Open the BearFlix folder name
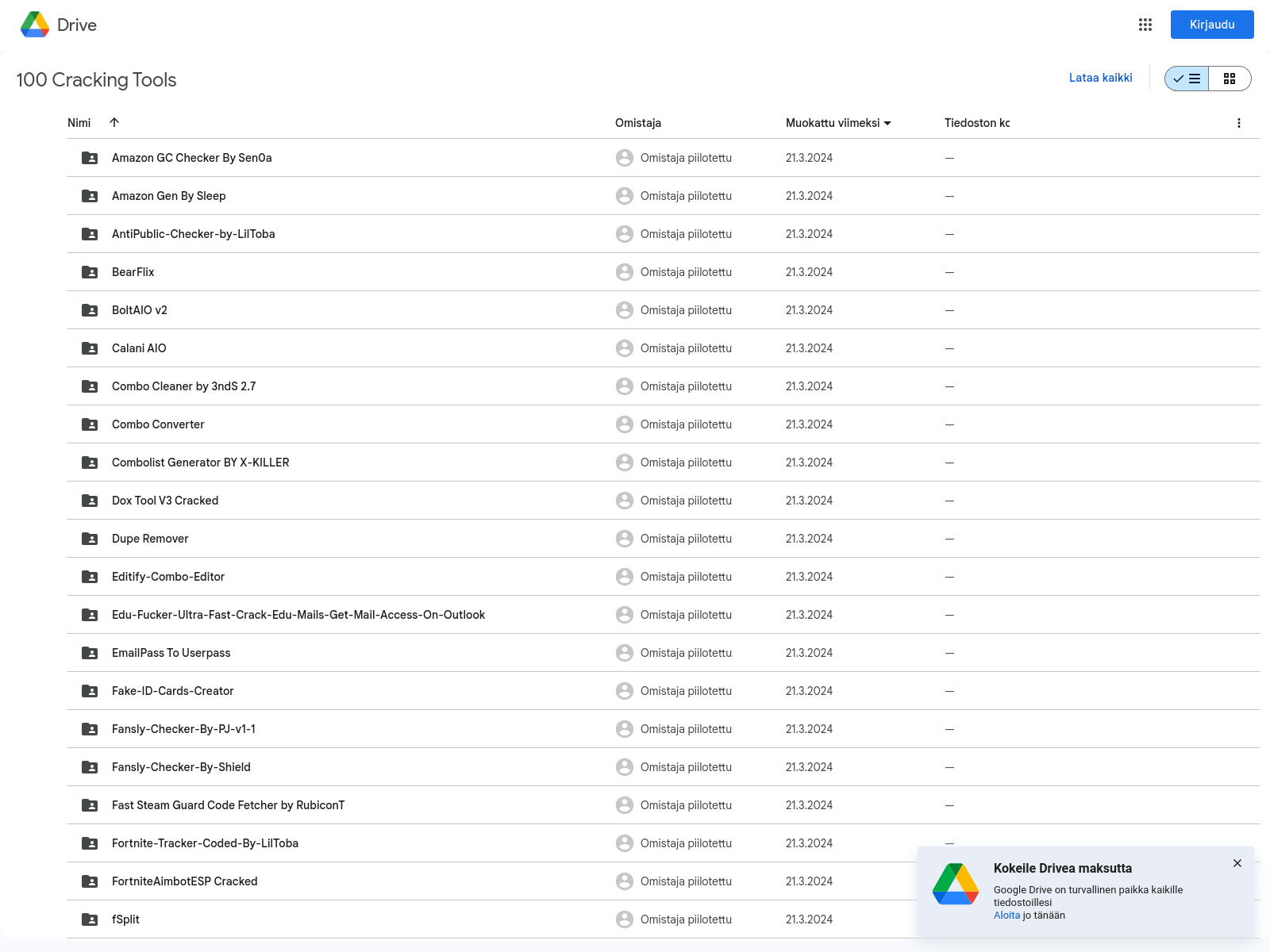Image resolution: width=1270 pixels, height=952 pixels. coord(133,272)
